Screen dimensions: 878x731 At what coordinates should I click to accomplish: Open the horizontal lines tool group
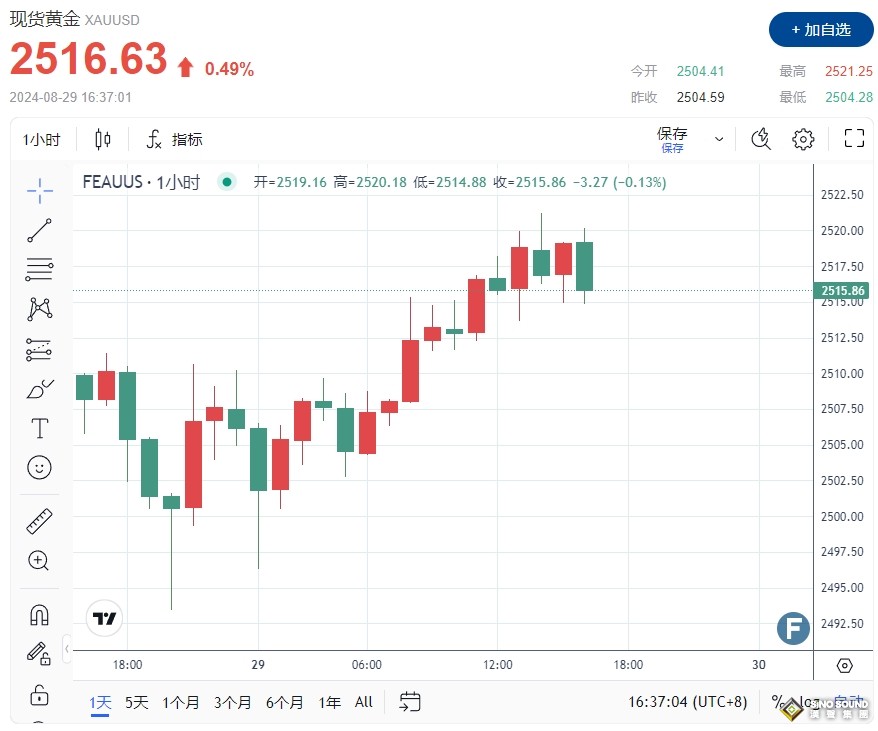[39, 269]
